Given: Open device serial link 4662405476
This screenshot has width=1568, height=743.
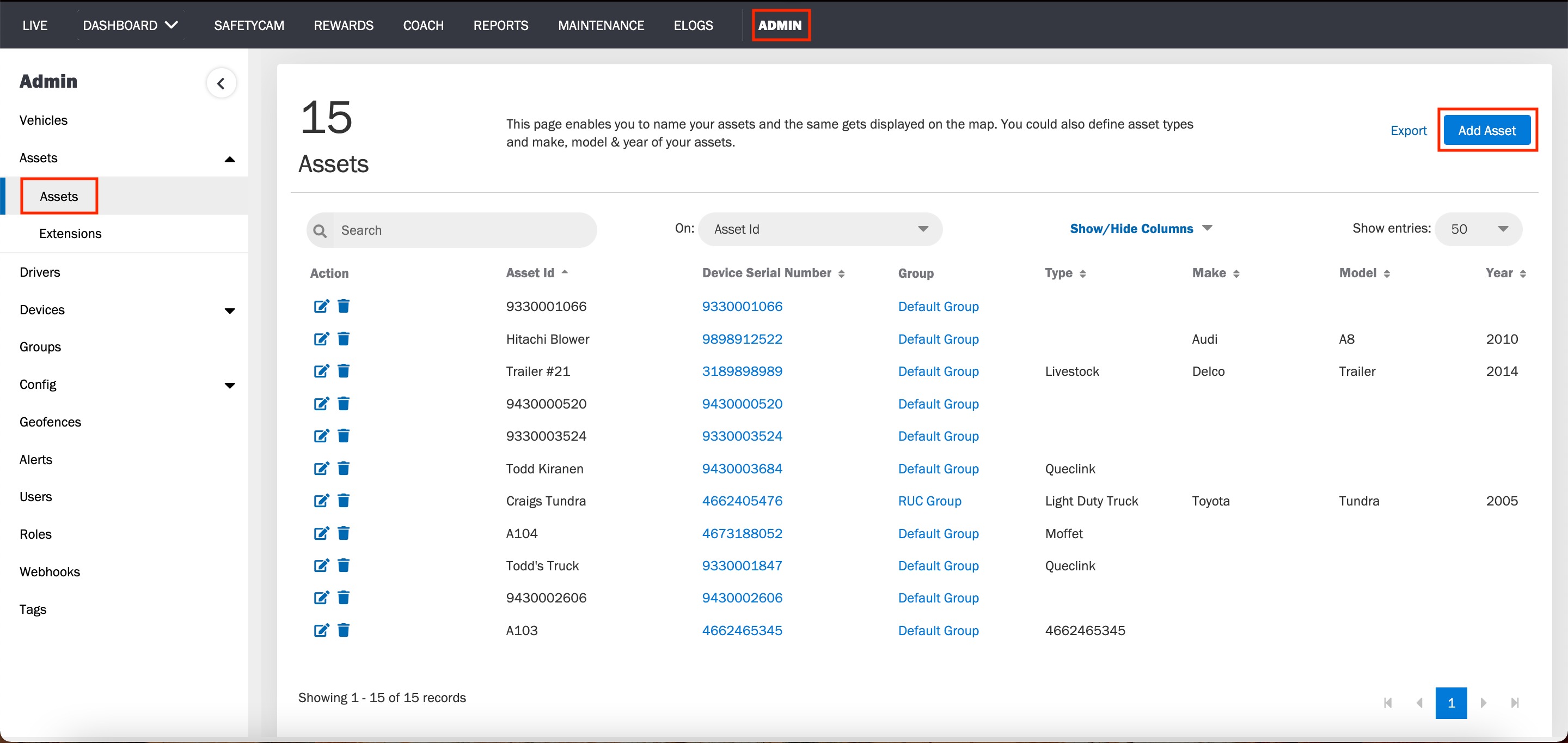Looking at the screenshot, I should point(742,501).
